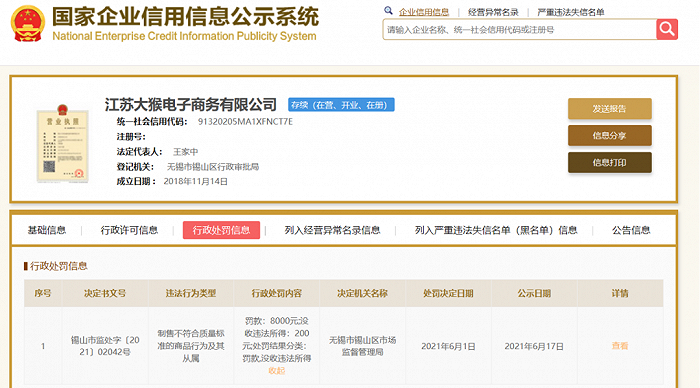Image resolution: width=700 pixels, height=388 pixels.
Task: Open the 行政处罚信息 tab
Action: point(221,230)
